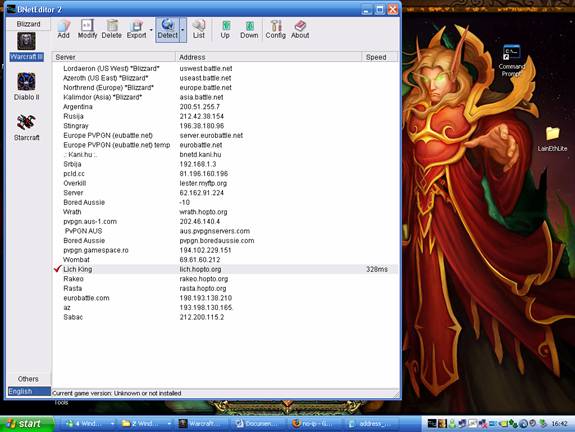Run Detect on server speeds

pyautogui.click(x=168, y=30)
